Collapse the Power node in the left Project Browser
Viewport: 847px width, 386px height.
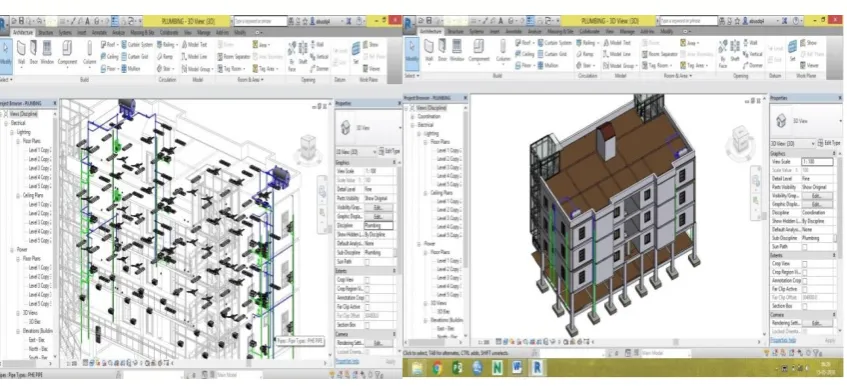pos(12,250)
